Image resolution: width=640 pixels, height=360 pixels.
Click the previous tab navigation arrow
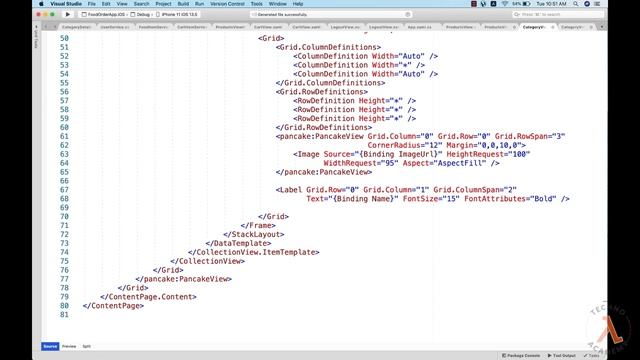[x=46, y=27]
